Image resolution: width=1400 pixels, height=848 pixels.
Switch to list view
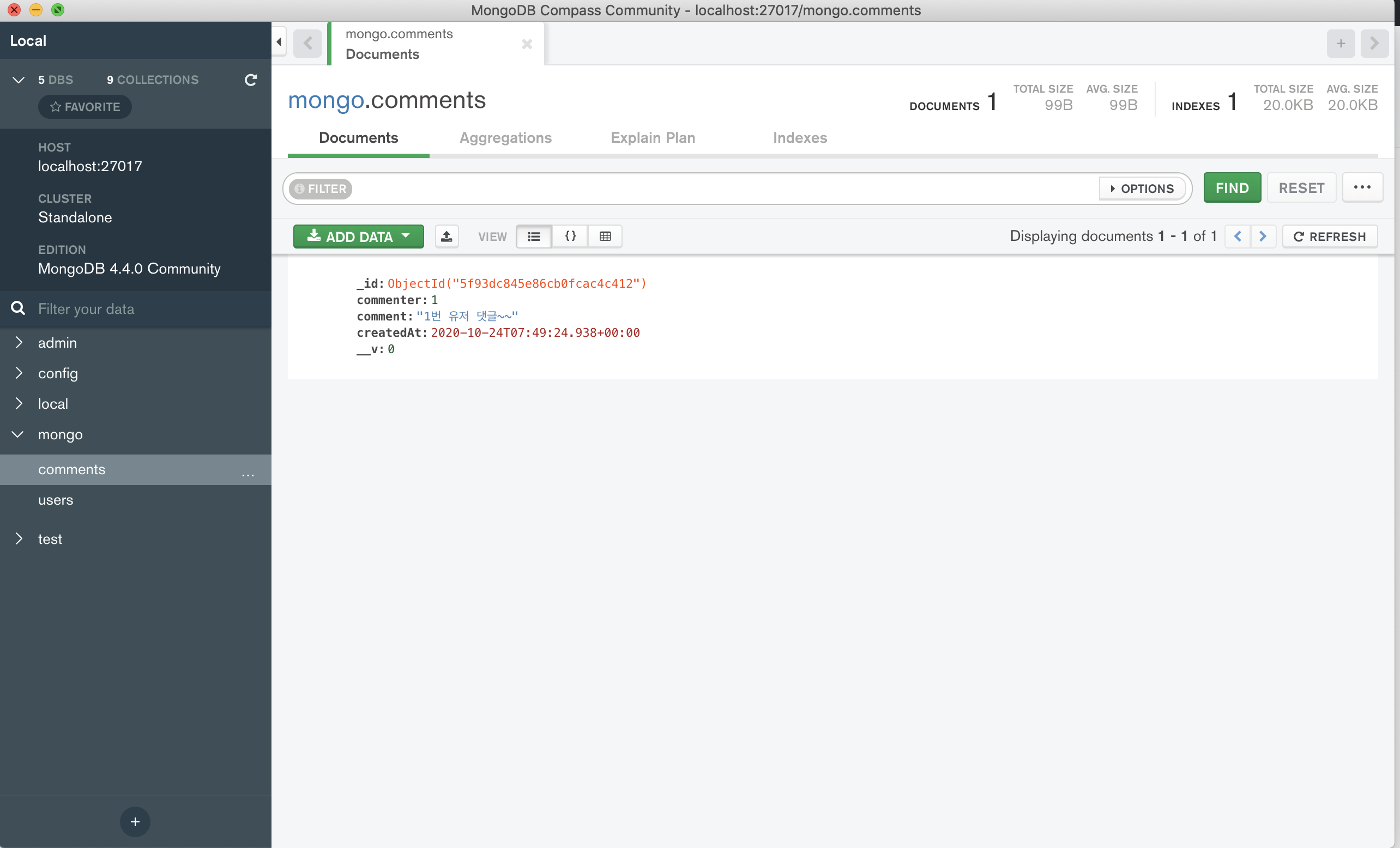(534, 237)
